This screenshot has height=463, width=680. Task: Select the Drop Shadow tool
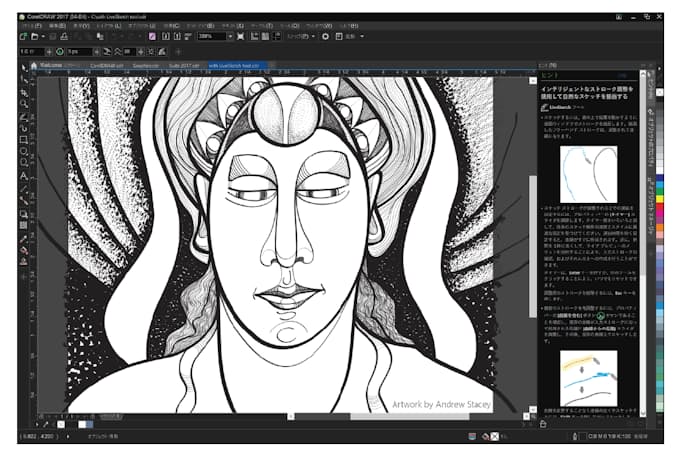[x=24, y=214]
